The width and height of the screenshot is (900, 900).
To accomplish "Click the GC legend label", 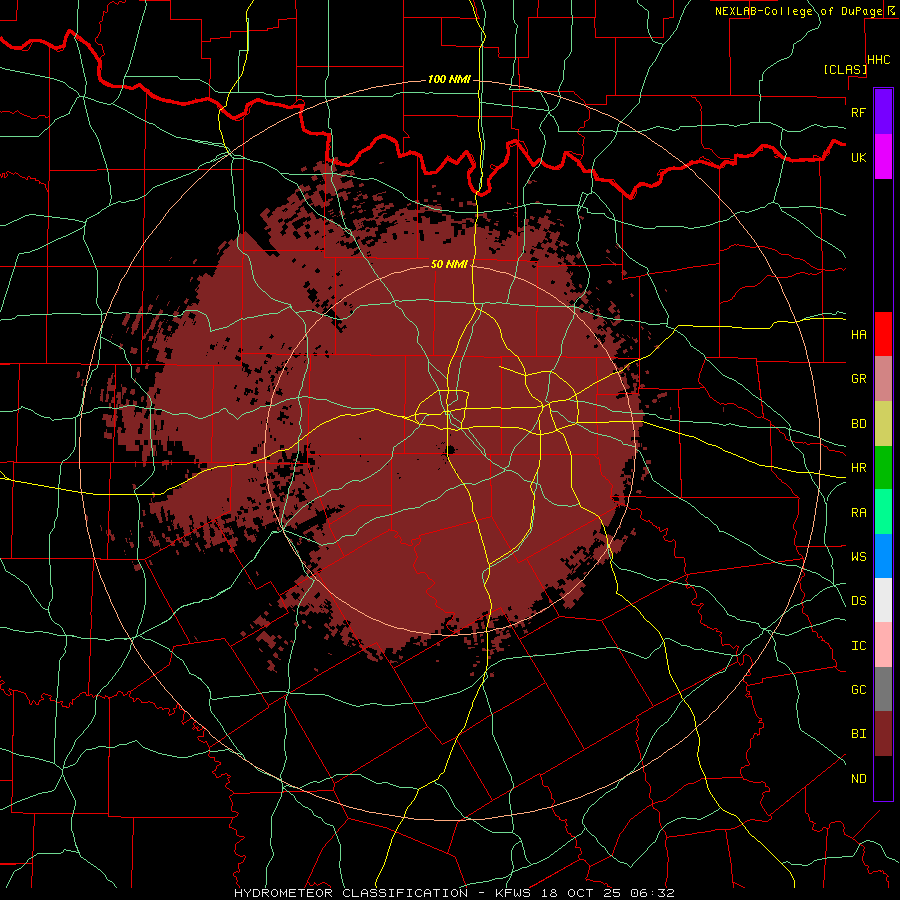I will 859,690.
